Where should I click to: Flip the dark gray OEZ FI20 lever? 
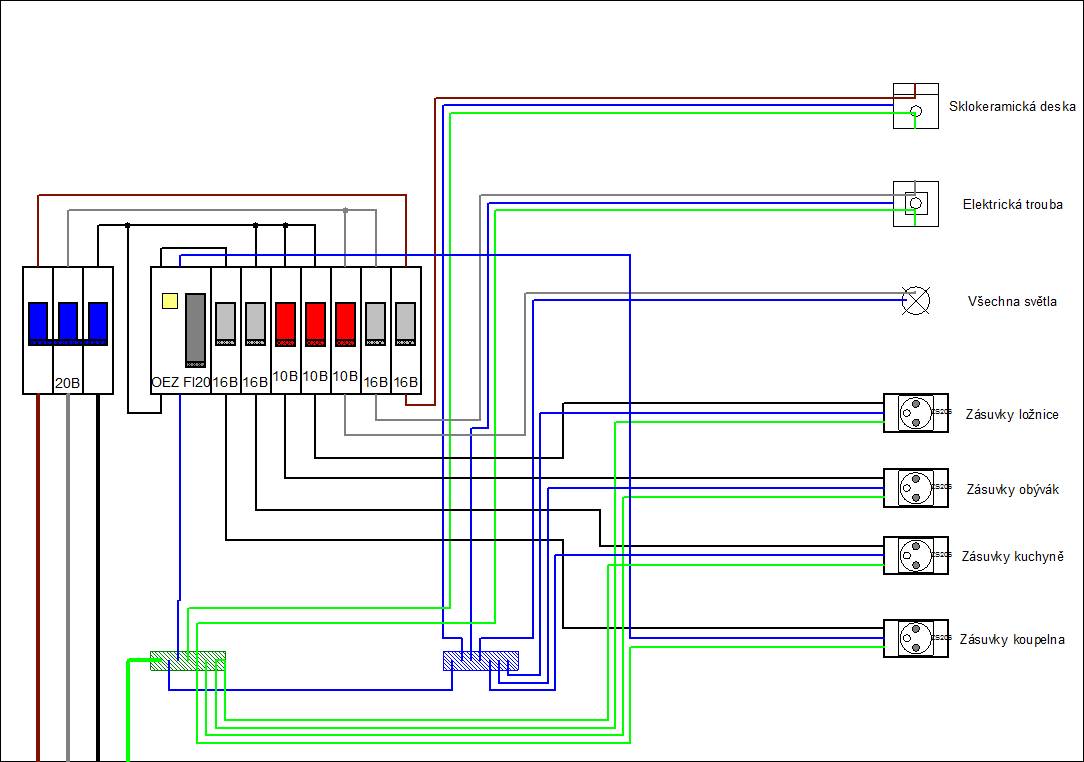coord(196,331)
